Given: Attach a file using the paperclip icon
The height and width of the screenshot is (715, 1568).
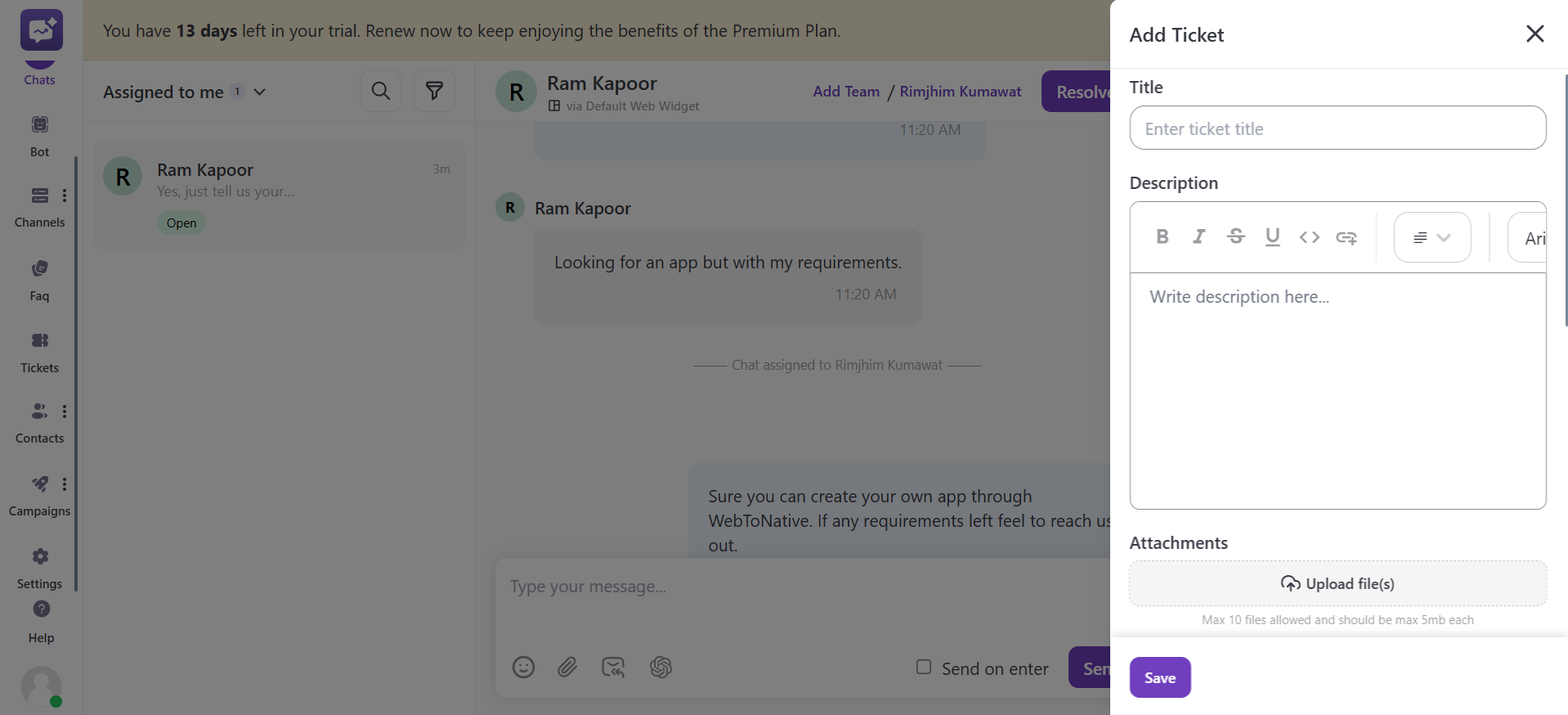Looking at the screenshot, I should 567,668.
